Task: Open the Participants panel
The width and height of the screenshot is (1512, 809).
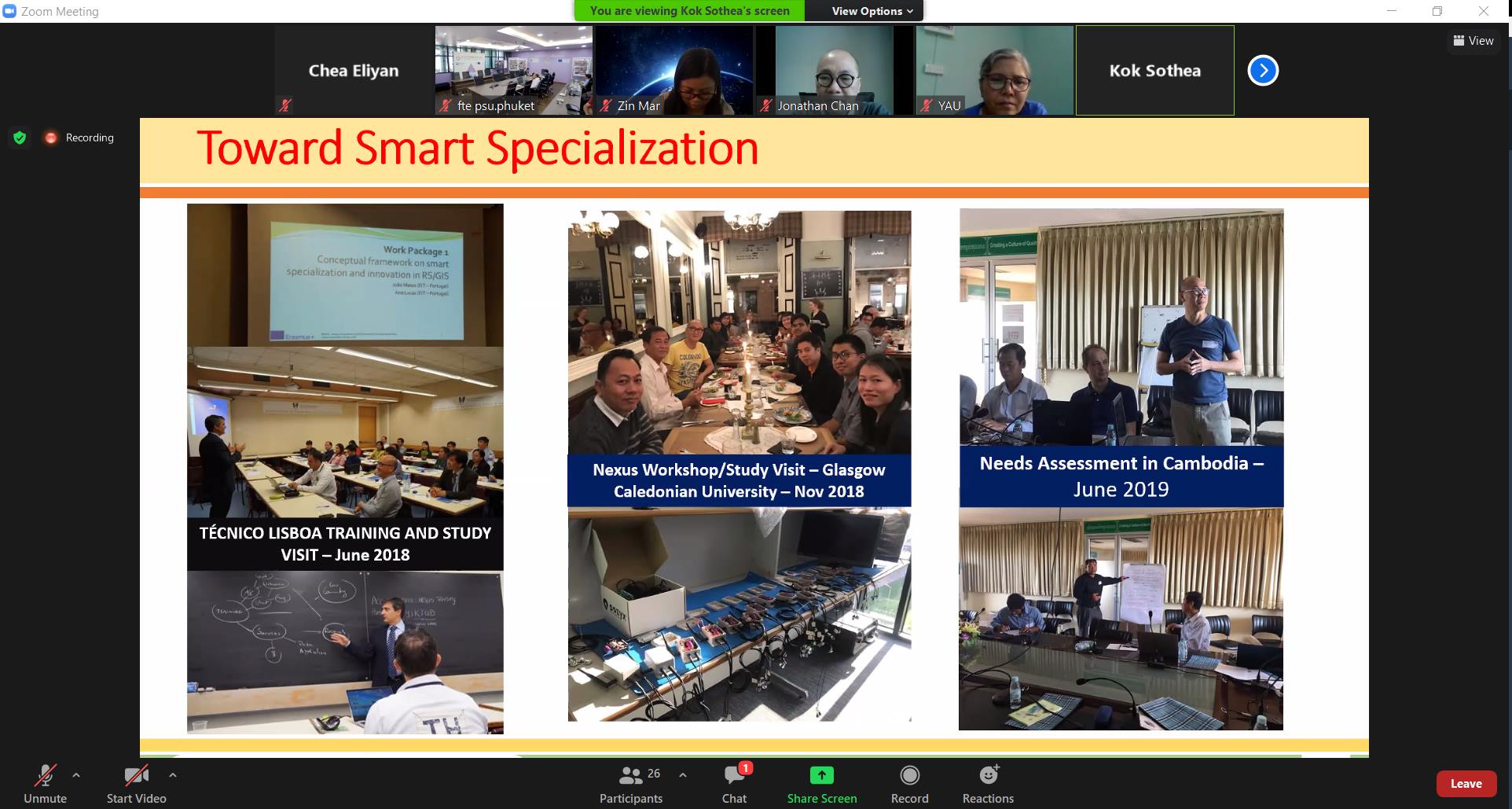Action: click(x=631, y=784)
